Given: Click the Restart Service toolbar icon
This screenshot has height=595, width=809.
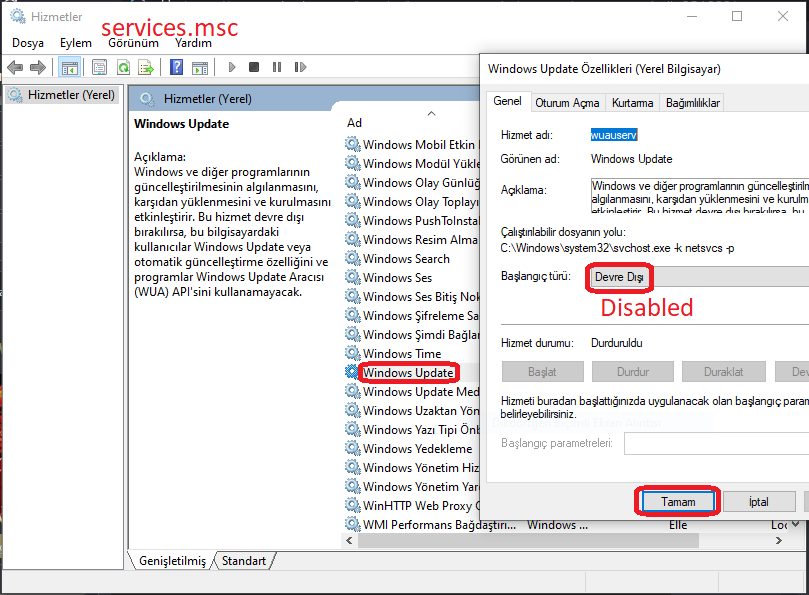Looking at the screenshot, I should pos(300,67).
